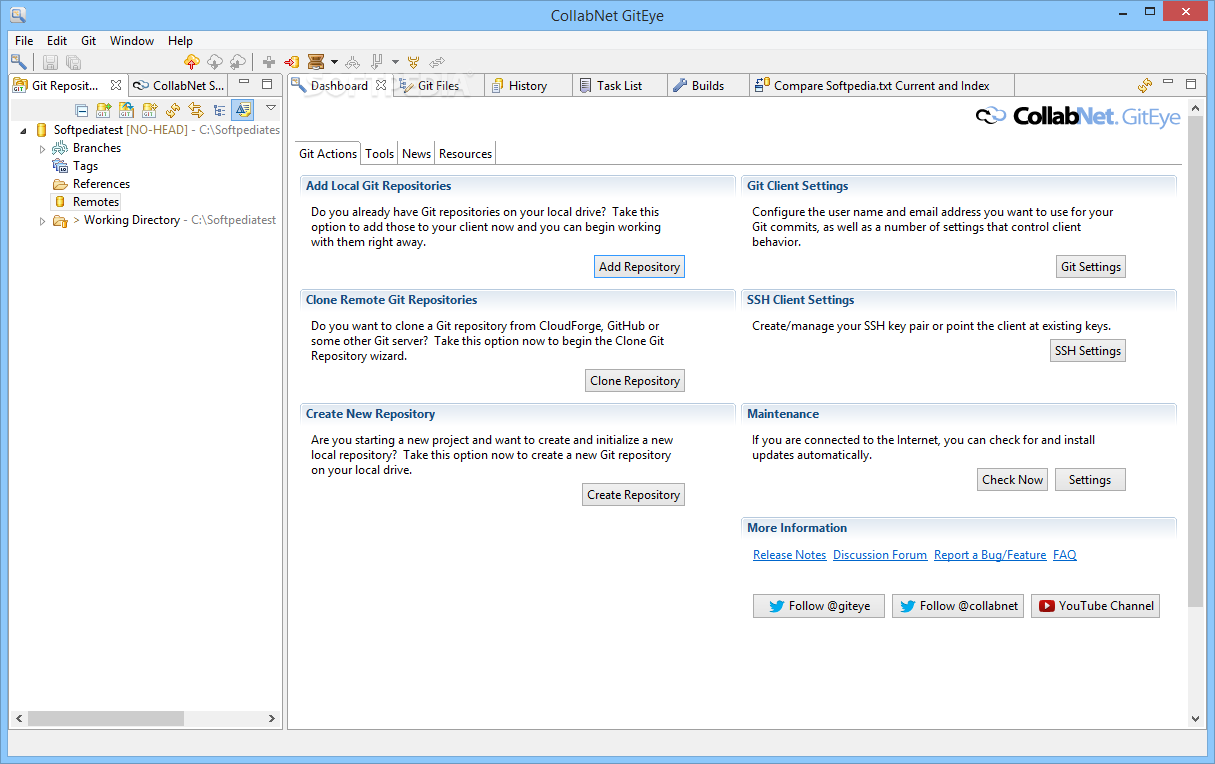Click the Create Repository button

[x=633, y=495]
